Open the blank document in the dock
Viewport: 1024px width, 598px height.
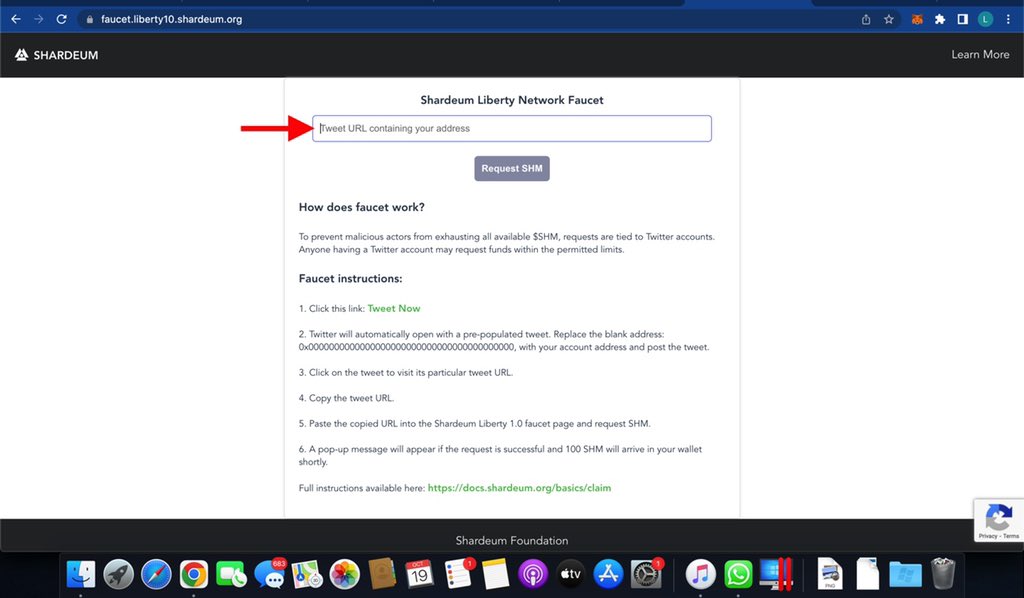point(868,574)
